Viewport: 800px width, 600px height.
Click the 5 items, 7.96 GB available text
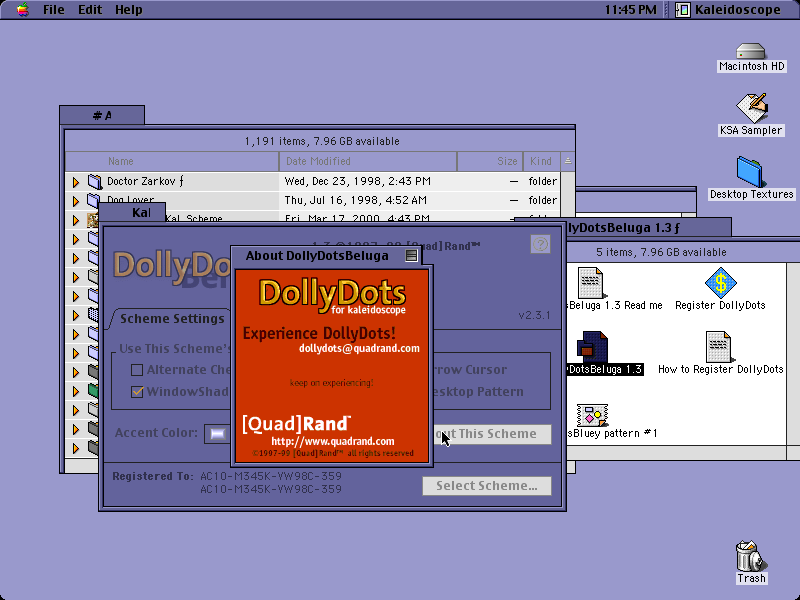(661, 253)
